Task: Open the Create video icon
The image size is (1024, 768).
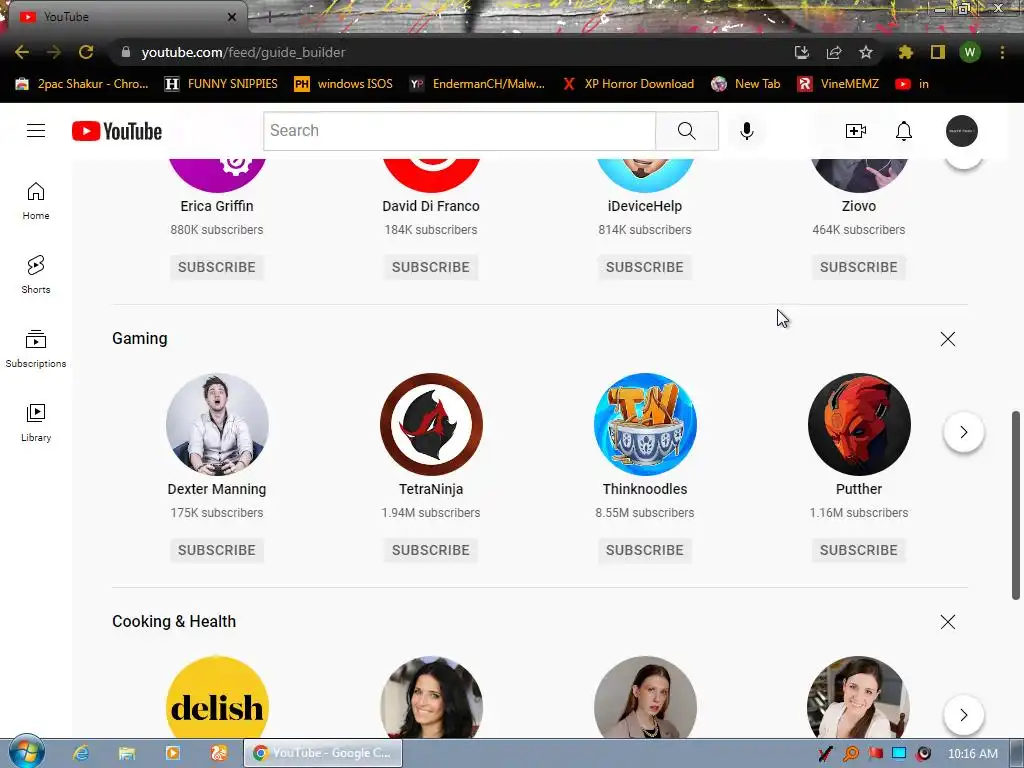Action: [856, 131]
